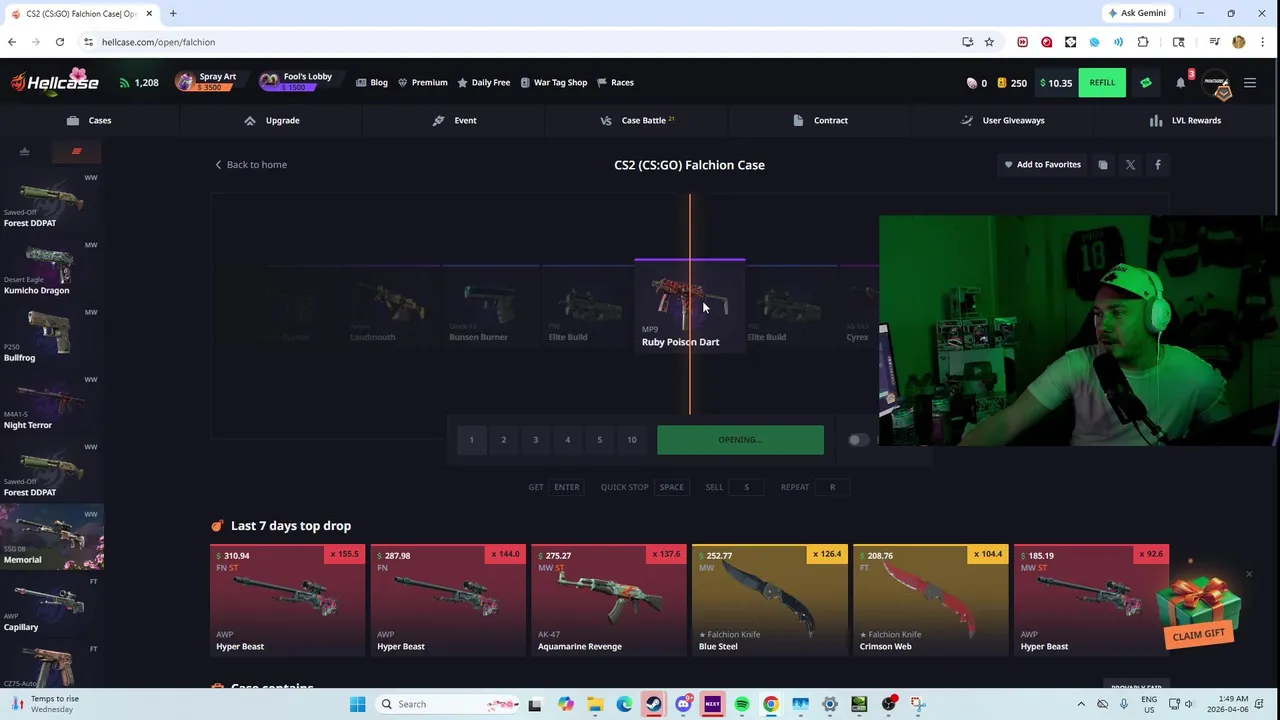
Task: Open the Capillary AWP sidebar drop
Action: click(x=52, y=606)
